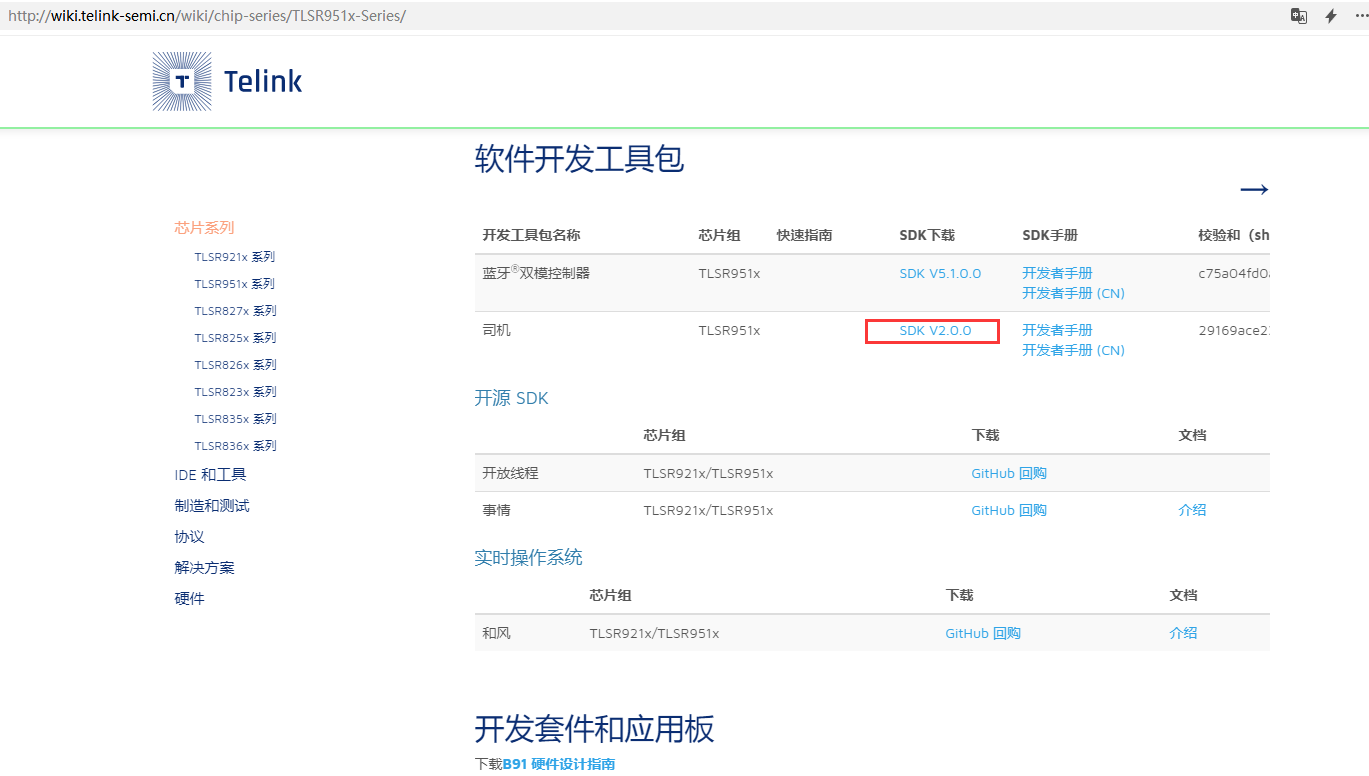Image resolution: width=1369 pixels, height=776 pixels.
Task: Click the 开发工具包名称 column header
Action: pyautogui.click(x=531, y=235)
